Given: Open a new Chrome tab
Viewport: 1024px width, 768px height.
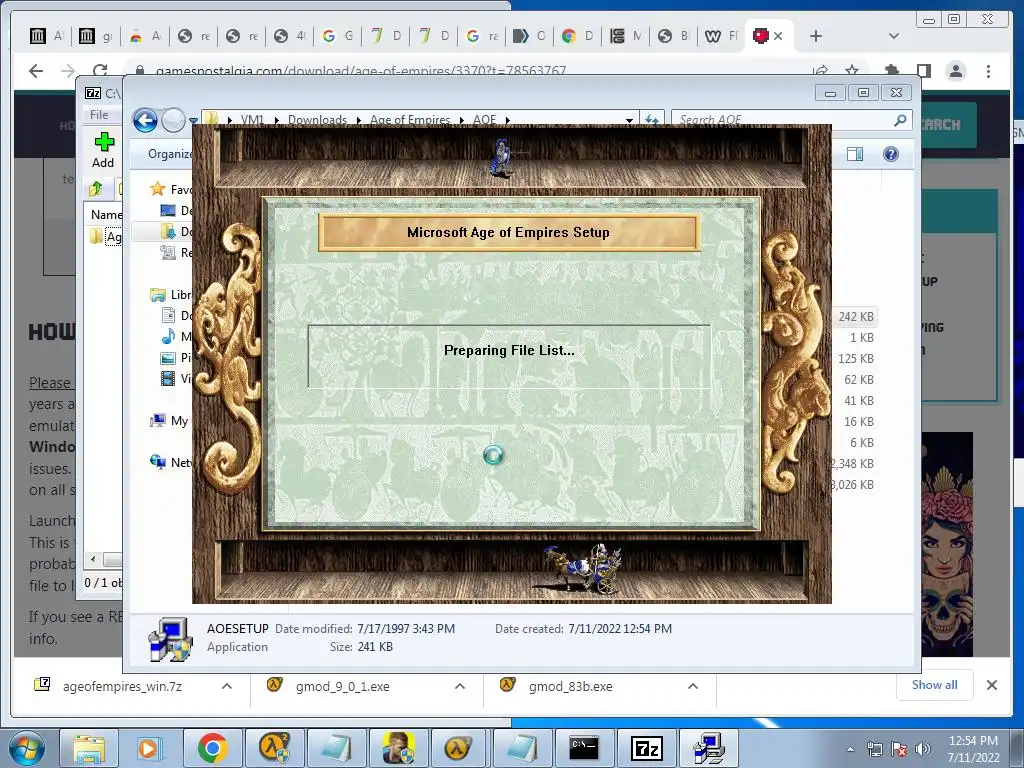Looking at the screenshot, I should 816,36.
